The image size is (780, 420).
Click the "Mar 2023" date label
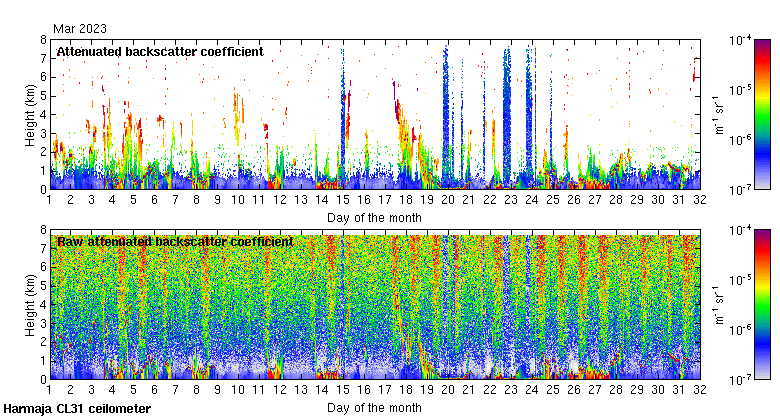pos(80,29)
